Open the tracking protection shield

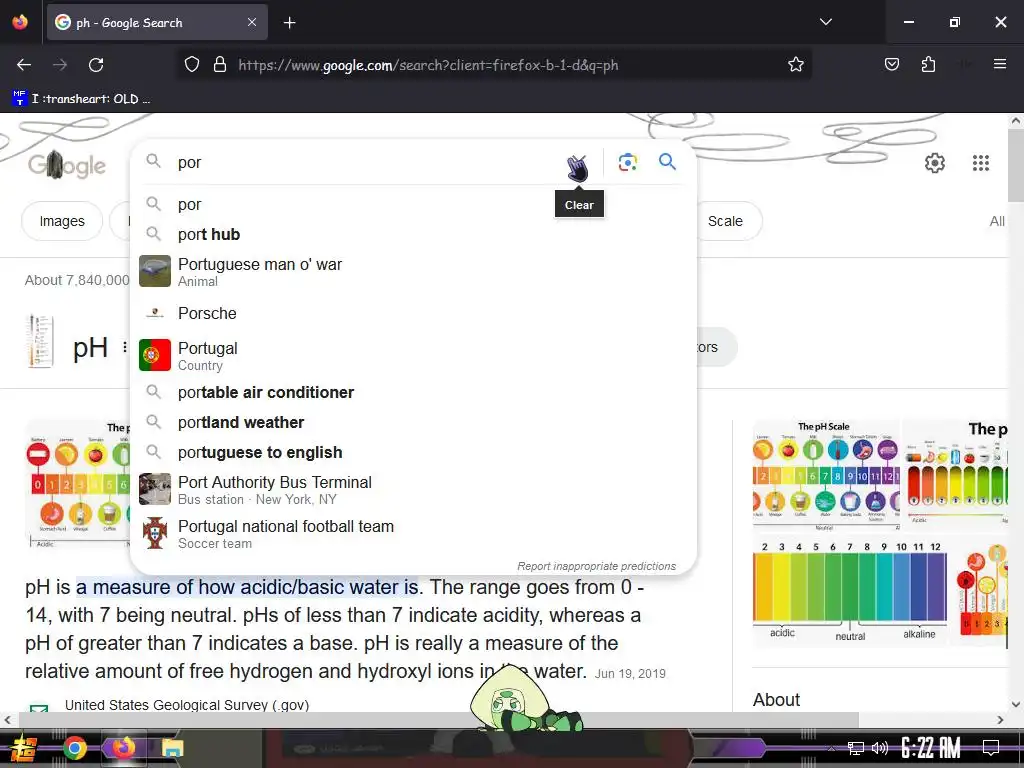(x=191, y=65)
